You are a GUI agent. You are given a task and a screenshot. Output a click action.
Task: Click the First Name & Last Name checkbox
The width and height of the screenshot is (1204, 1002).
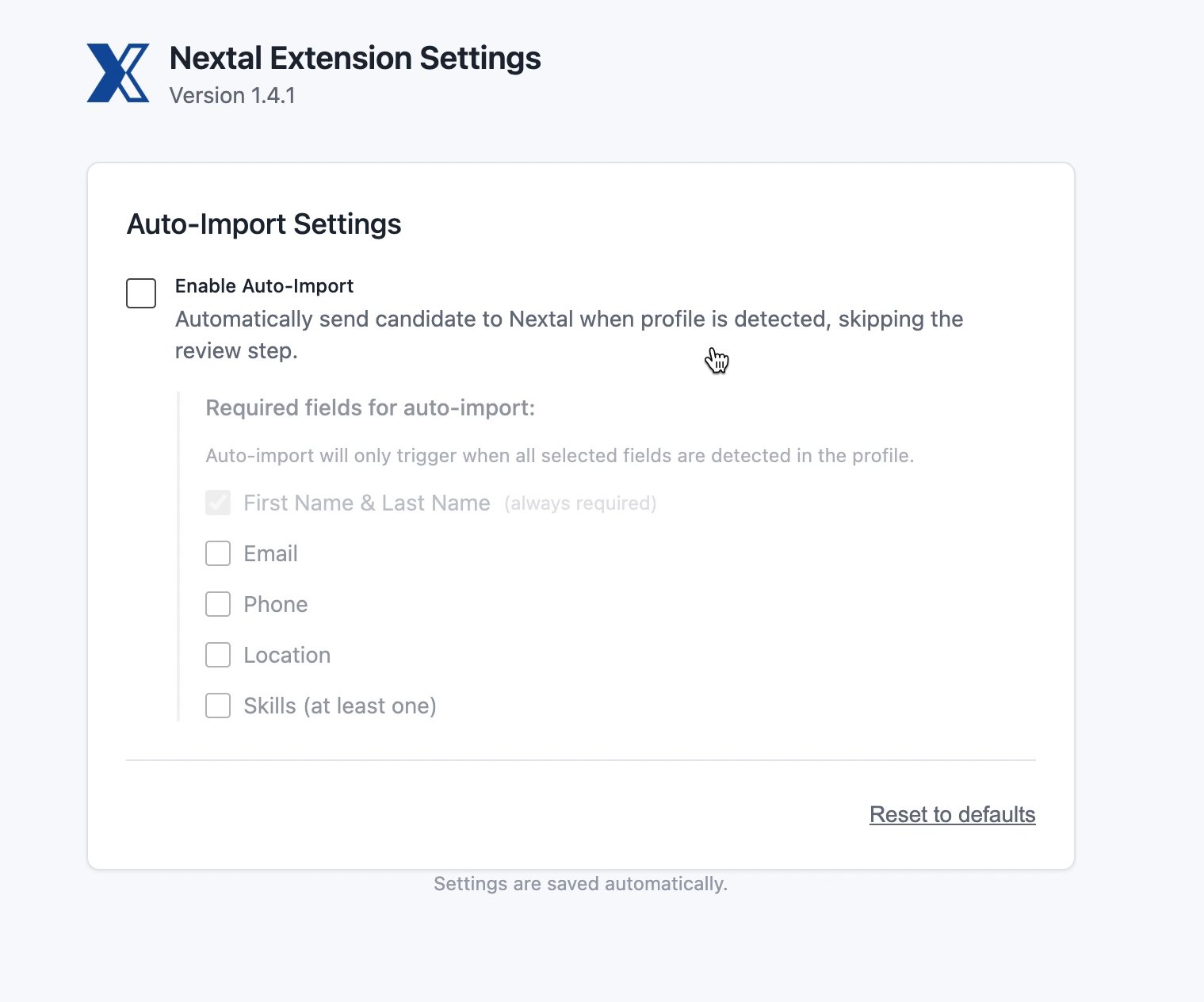coord(217,503)
